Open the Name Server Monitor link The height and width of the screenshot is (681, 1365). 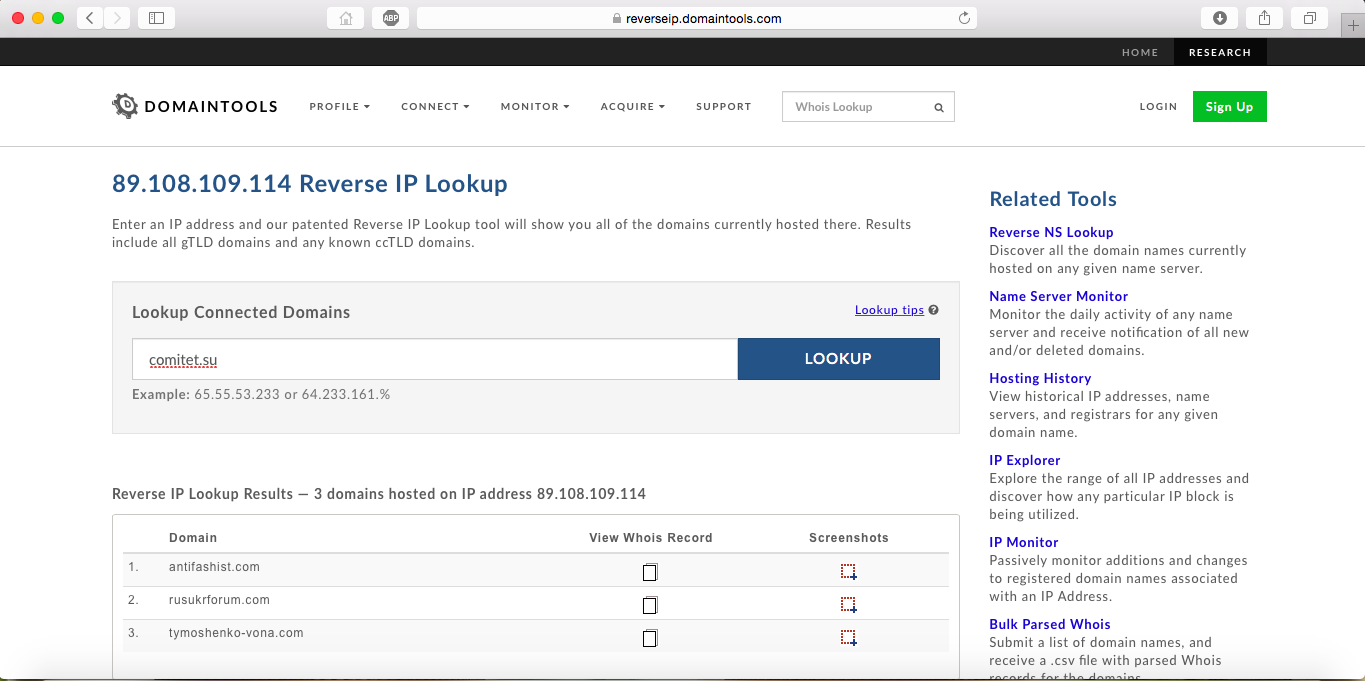tap(1058, 296)
